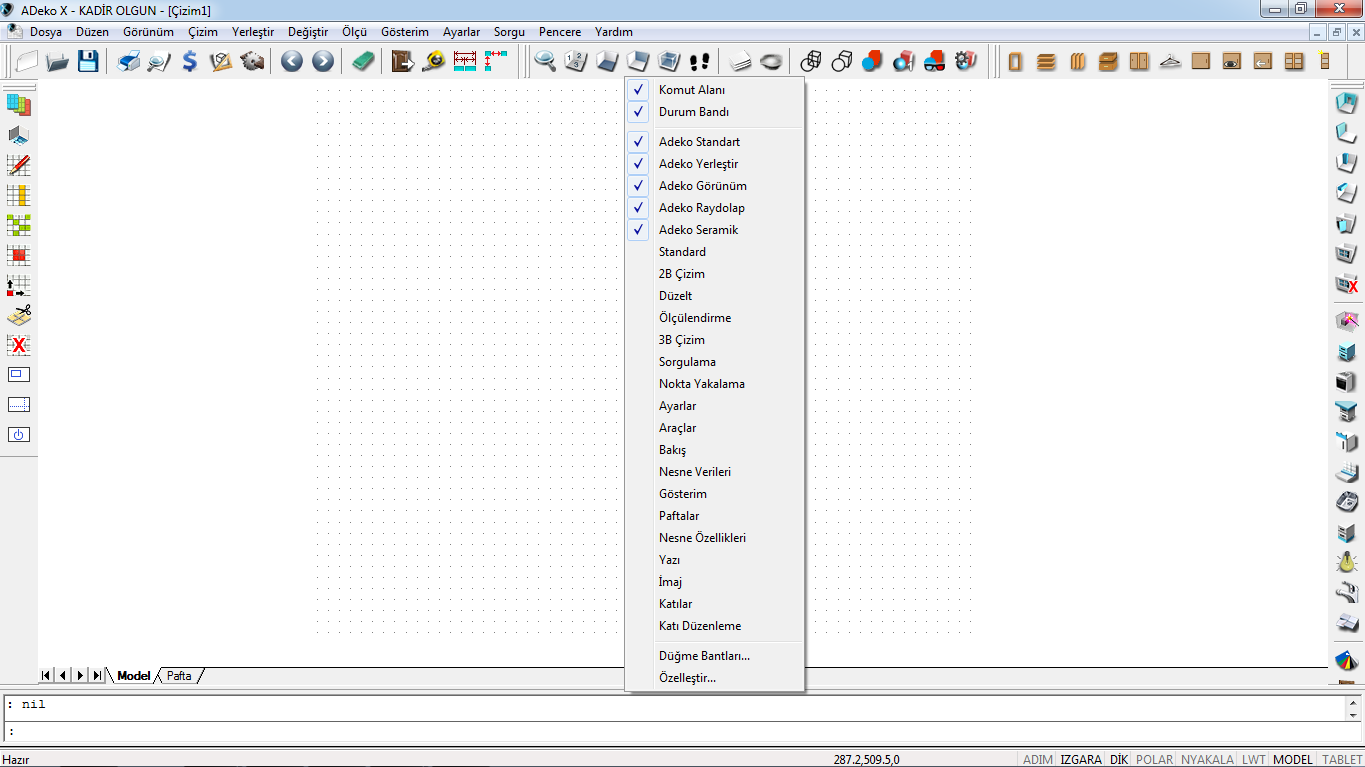The height and width of the screenshot is (767, 1365).
Task: Toggle LWT lineweight in status bar
Action: point(1254,759)
